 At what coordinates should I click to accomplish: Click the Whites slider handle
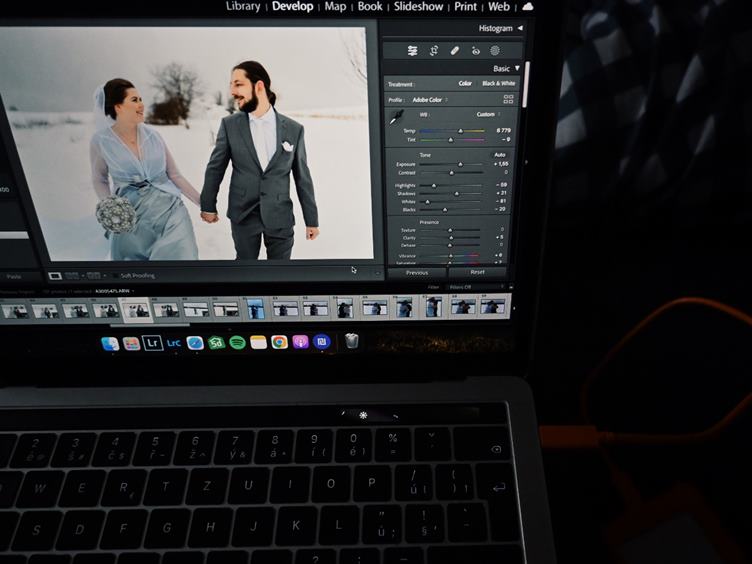tap(427, 202)
